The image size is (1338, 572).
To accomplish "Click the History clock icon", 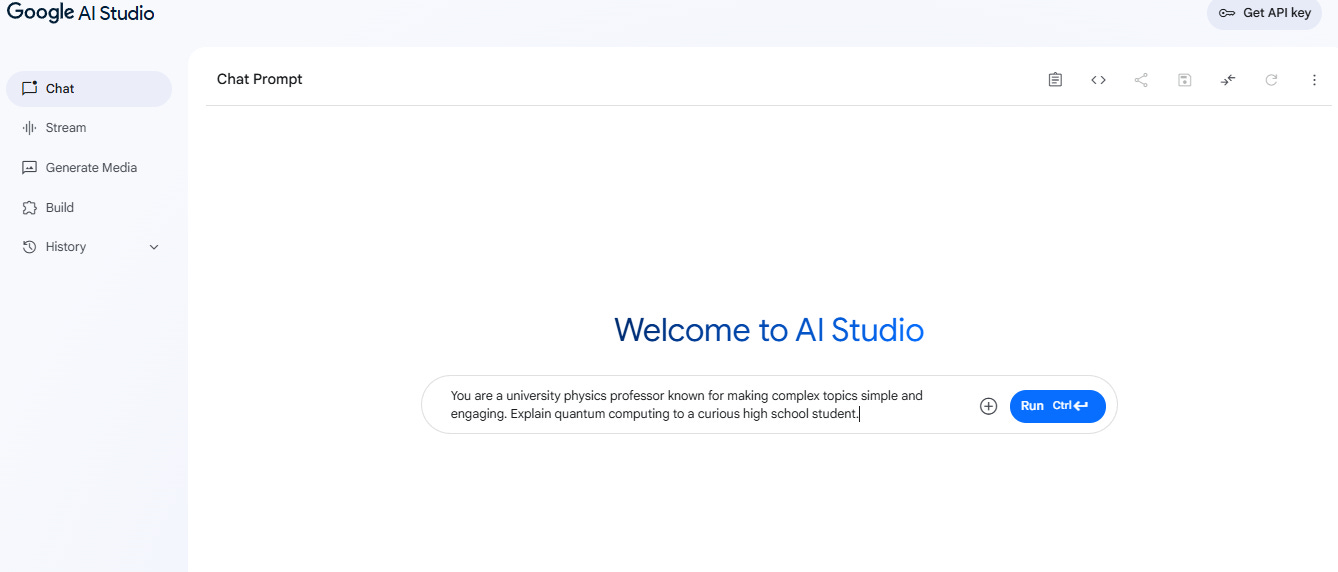I will [x=29, y=247].
